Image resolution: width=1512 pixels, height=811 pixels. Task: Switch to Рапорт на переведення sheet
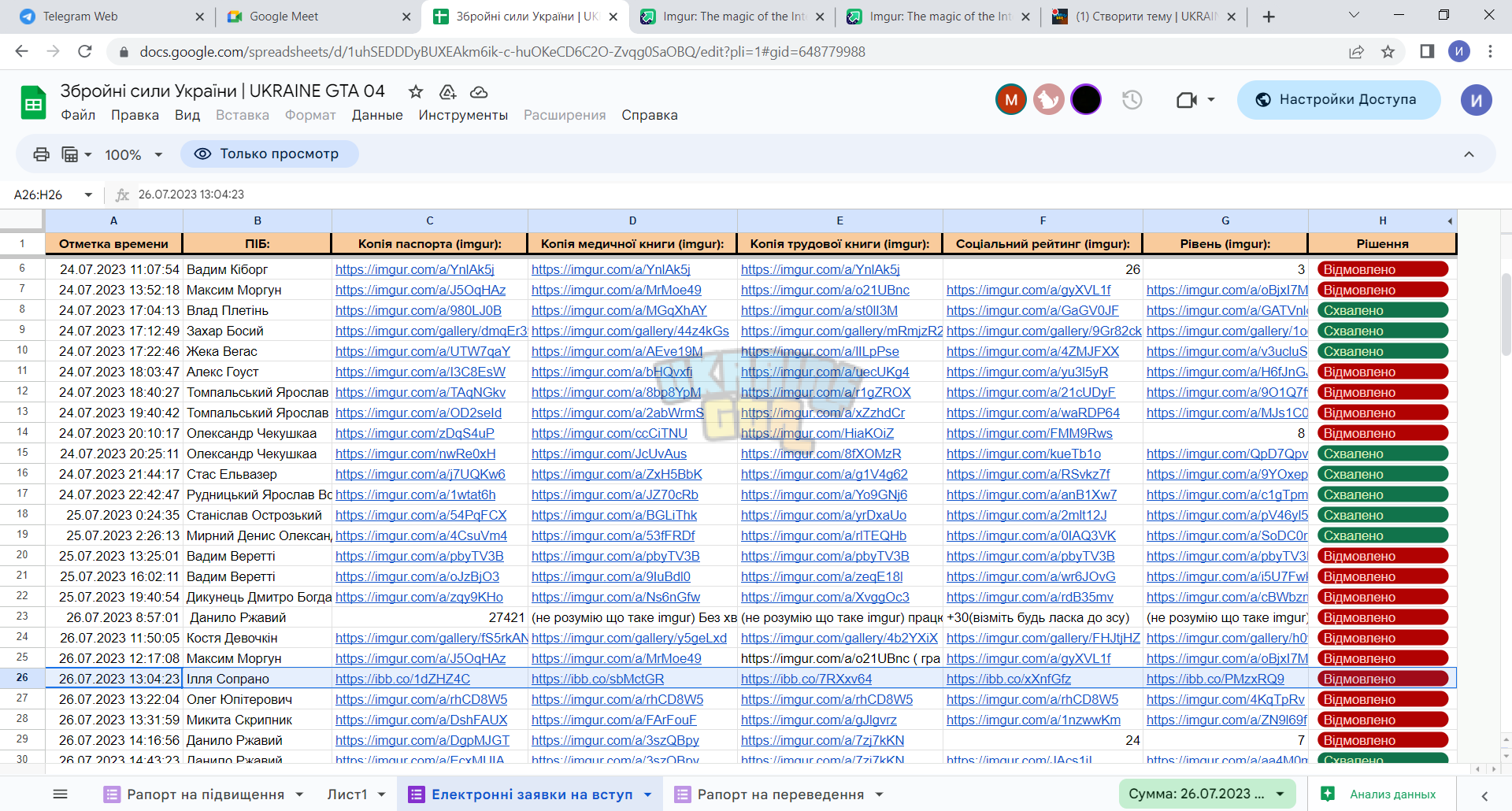click(780, 794)
